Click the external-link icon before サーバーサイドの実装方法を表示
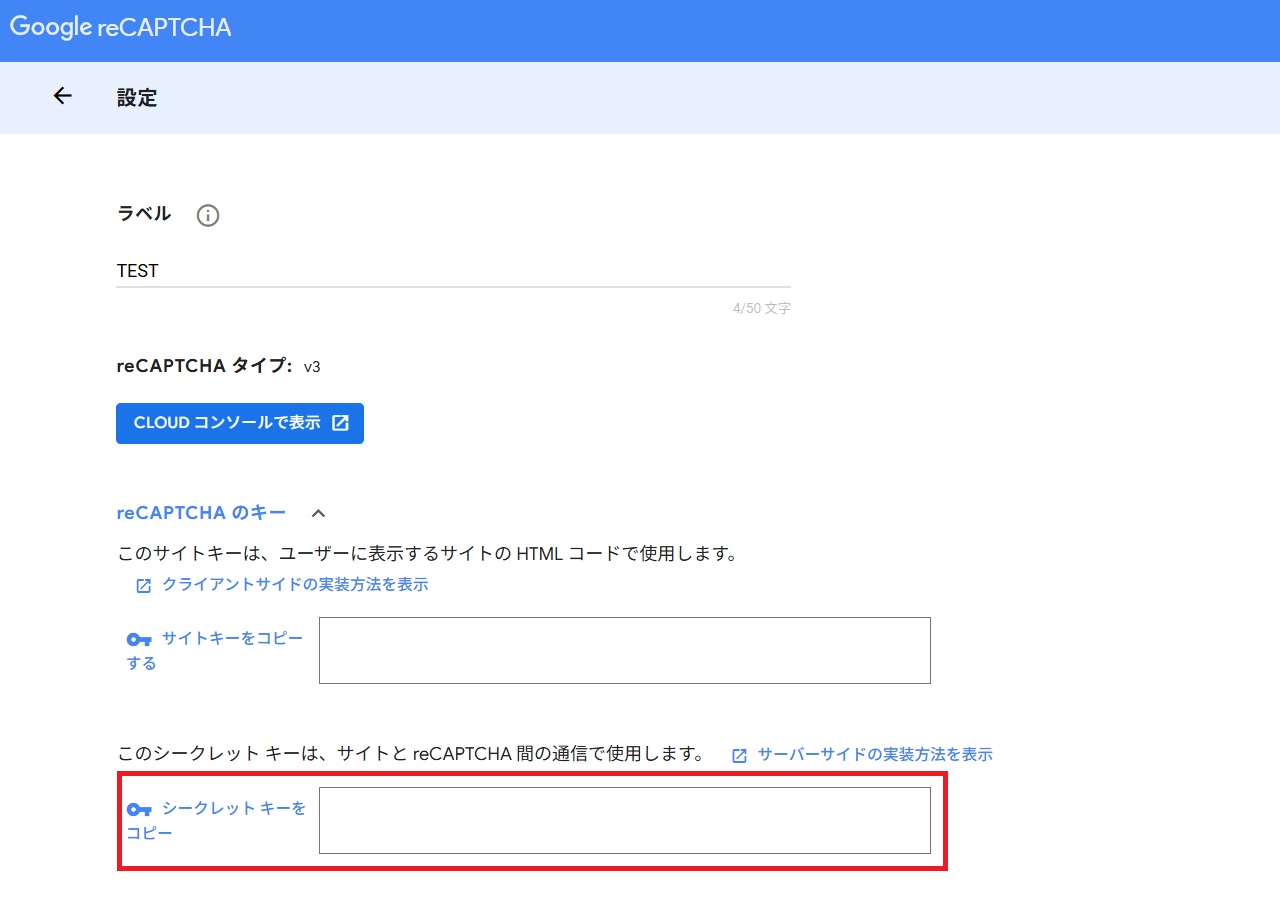The height and width of the screenshot is (899, 1280). (738, 754)
